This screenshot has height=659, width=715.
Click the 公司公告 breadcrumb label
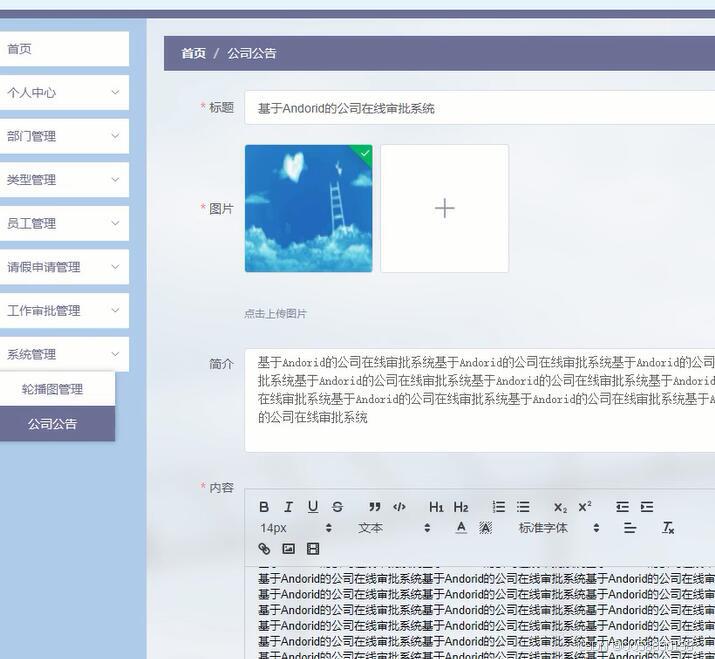click(x=252, y=53)
